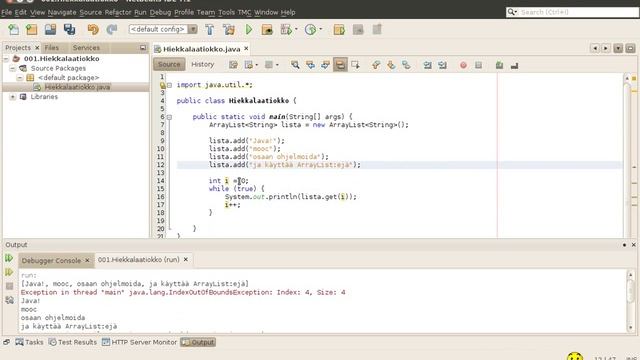Click the Clean and Build Project icon
Screen dimensions: 640x360
[229, 29]
